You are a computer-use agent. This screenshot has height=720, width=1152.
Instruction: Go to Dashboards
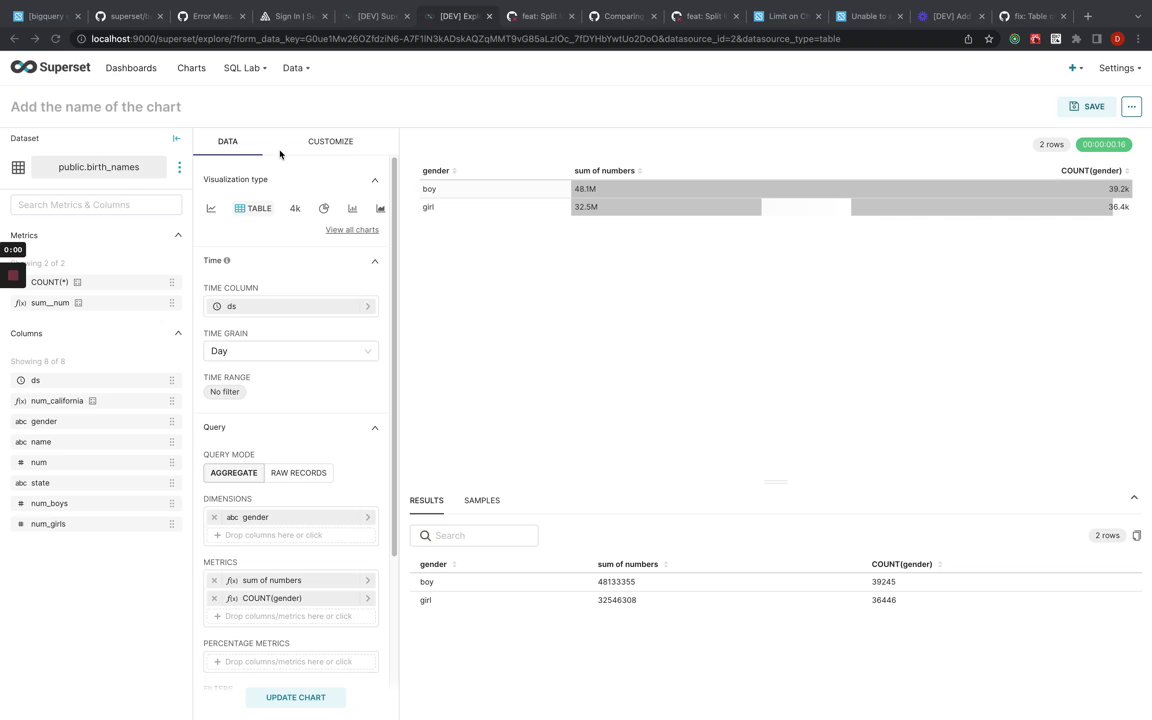coord(131,68)
